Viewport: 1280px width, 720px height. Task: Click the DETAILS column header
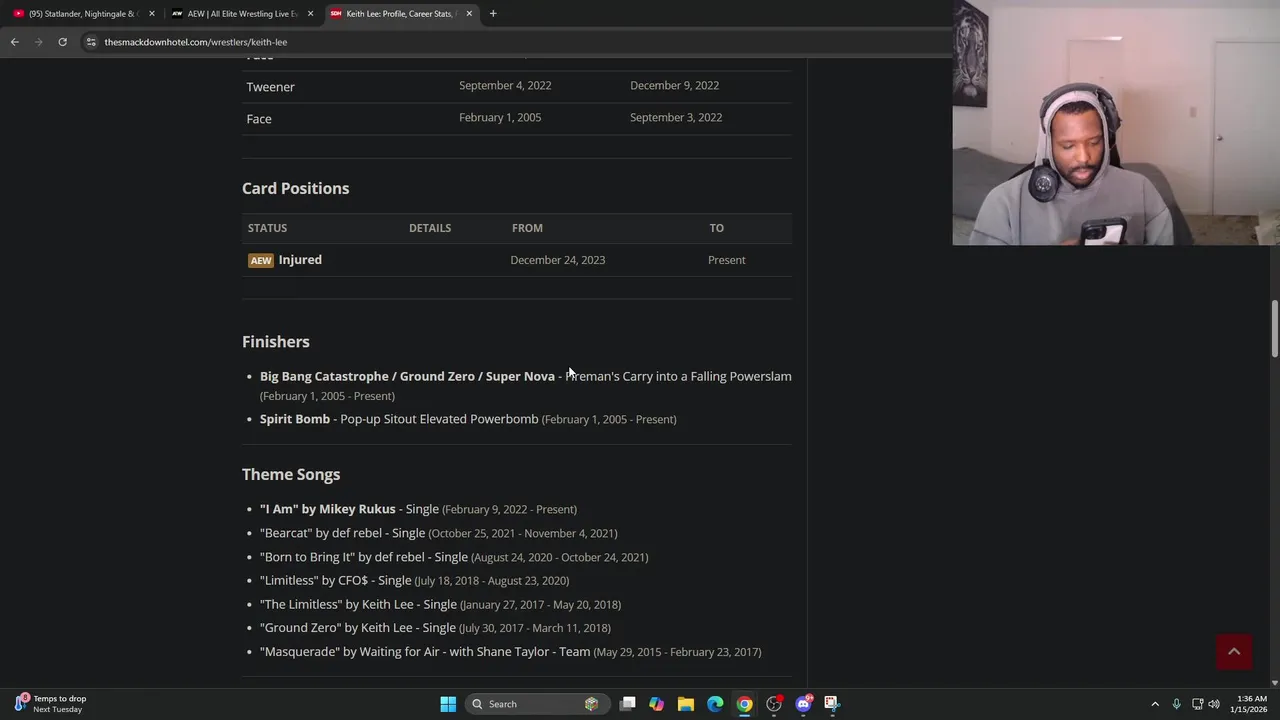point(430,228)
